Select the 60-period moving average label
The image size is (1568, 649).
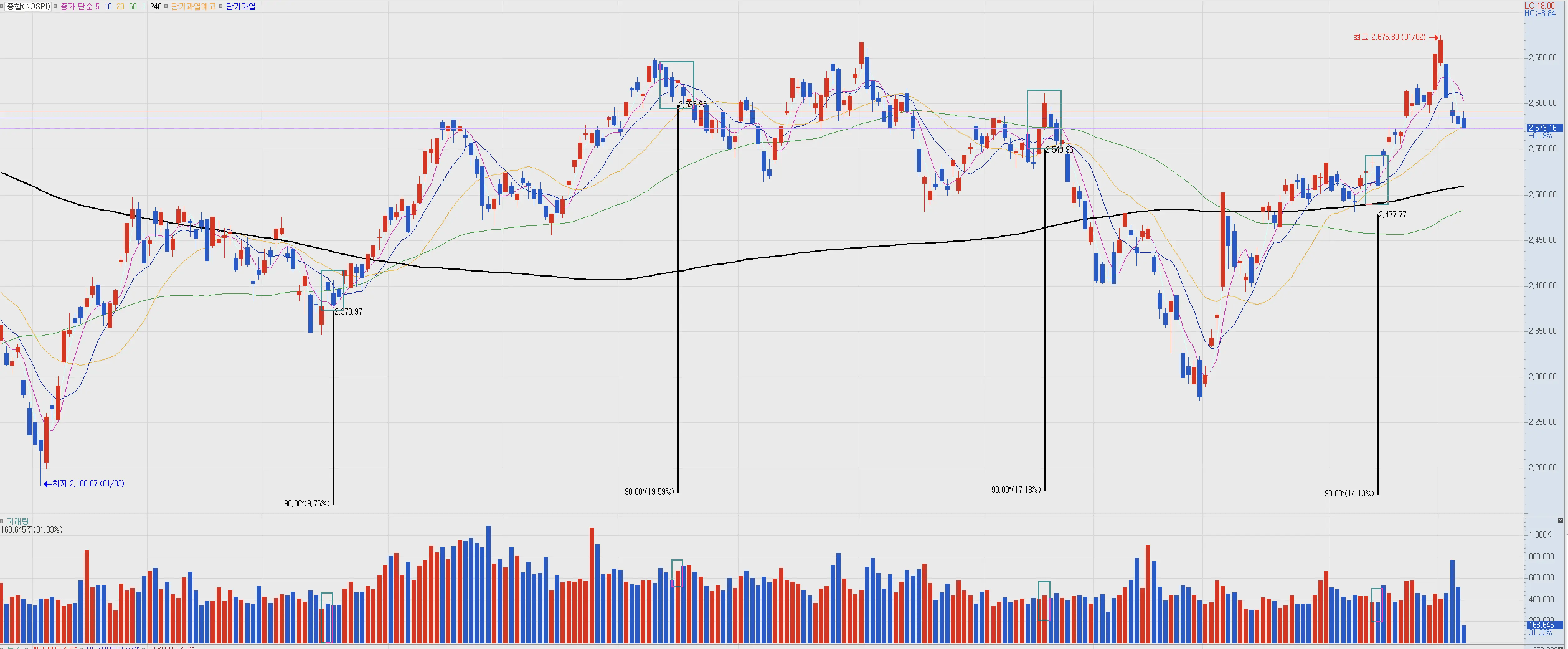click(x=133, y=7)
